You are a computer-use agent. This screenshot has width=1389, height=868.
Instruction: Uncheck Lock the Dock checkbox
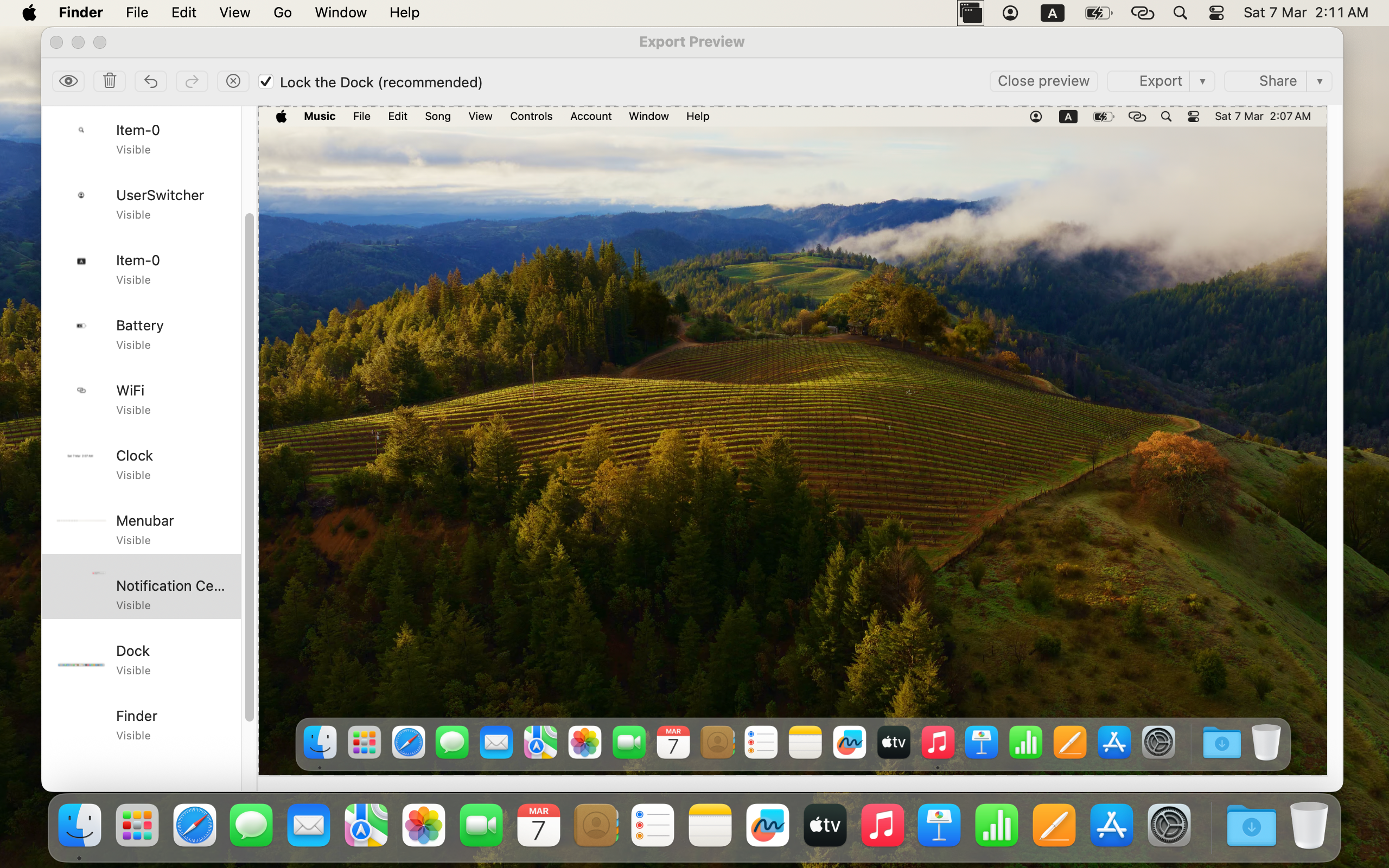pos(265,81)
